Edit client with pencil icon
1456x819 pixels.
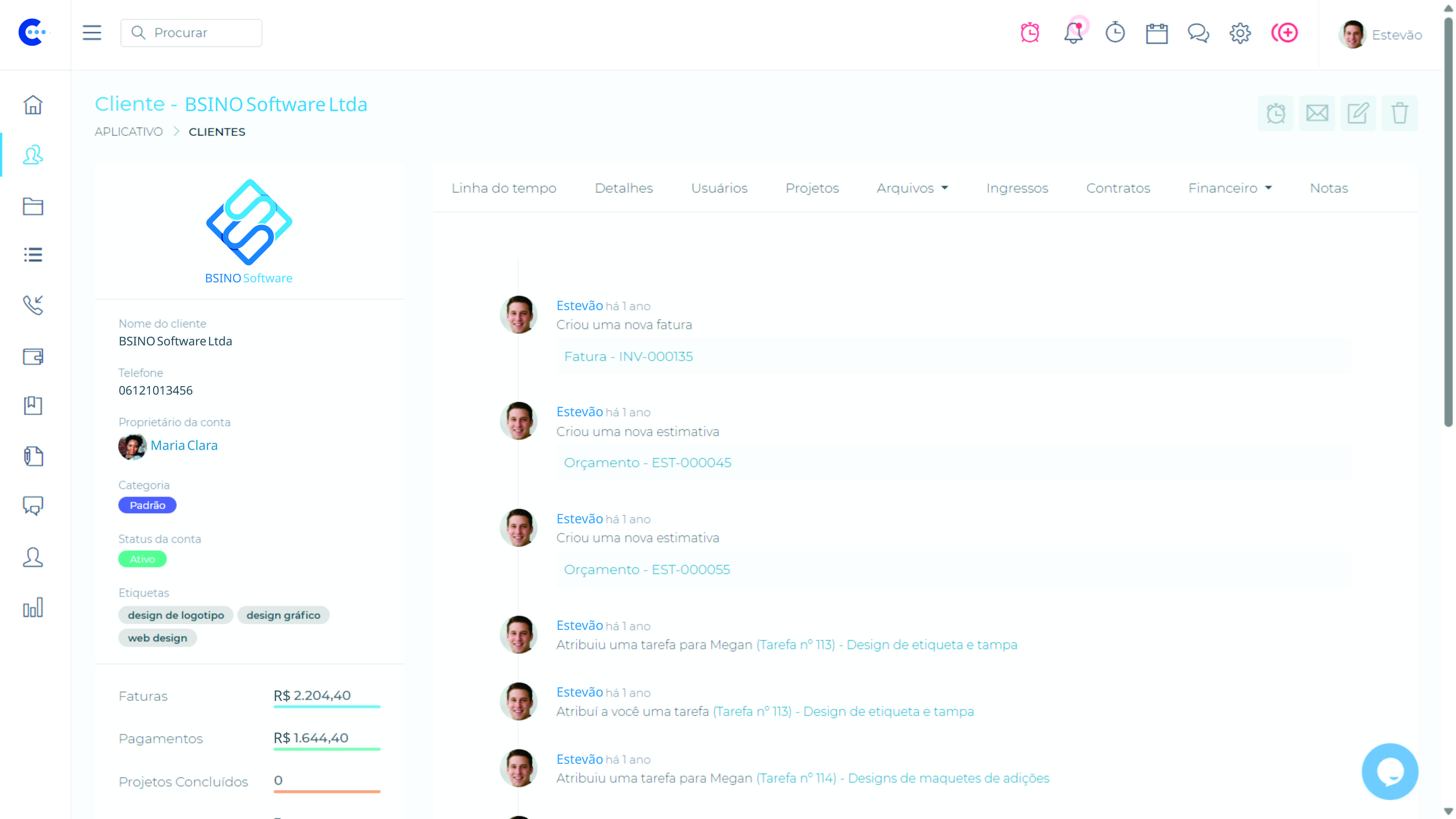(1358, 113)
